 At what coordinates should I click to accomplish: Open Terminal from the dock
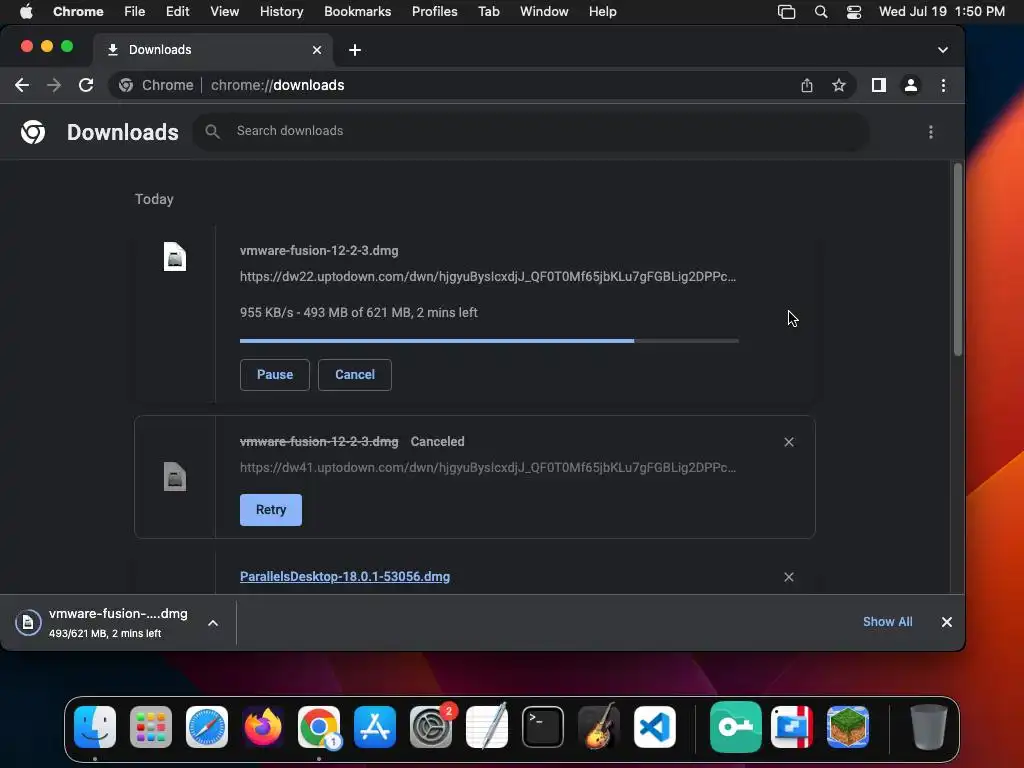coord(543,727)
